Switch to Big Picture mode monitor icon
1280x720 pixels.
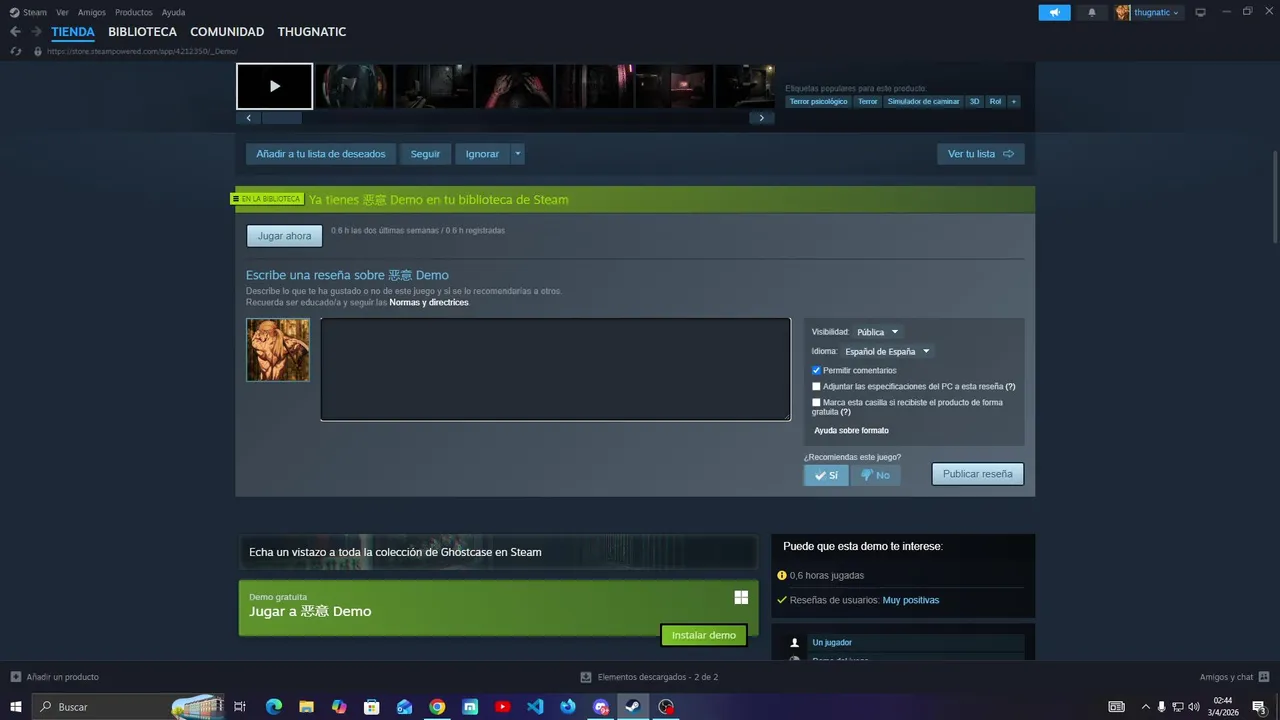(x=1200, y=12)
